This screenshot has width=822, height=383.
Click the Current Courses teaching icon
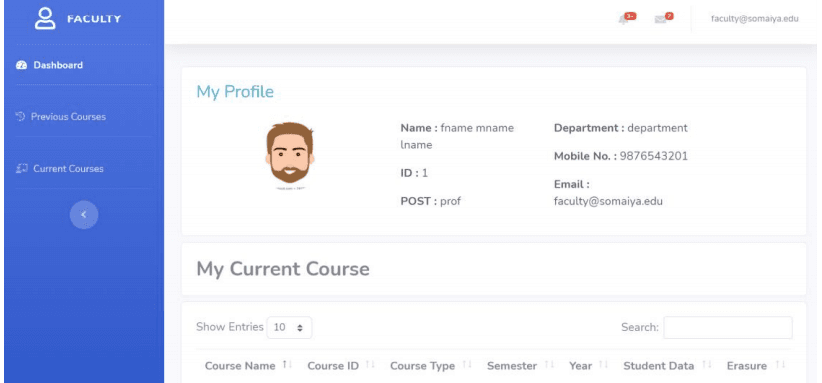(x=21, y=169)
